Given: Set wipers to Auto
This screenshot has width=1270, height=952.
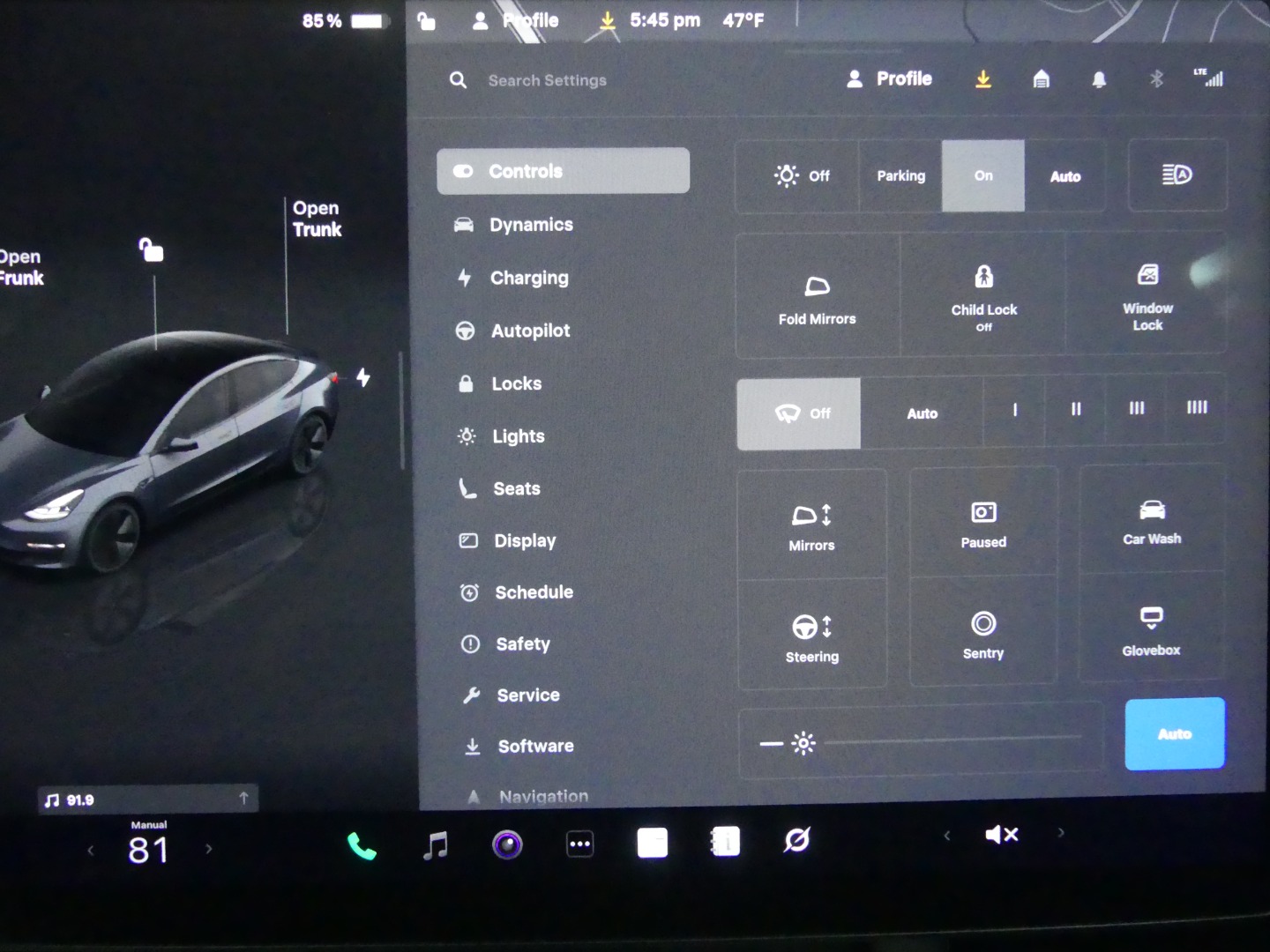Looking at the screenshot, I should click(922, 413).
